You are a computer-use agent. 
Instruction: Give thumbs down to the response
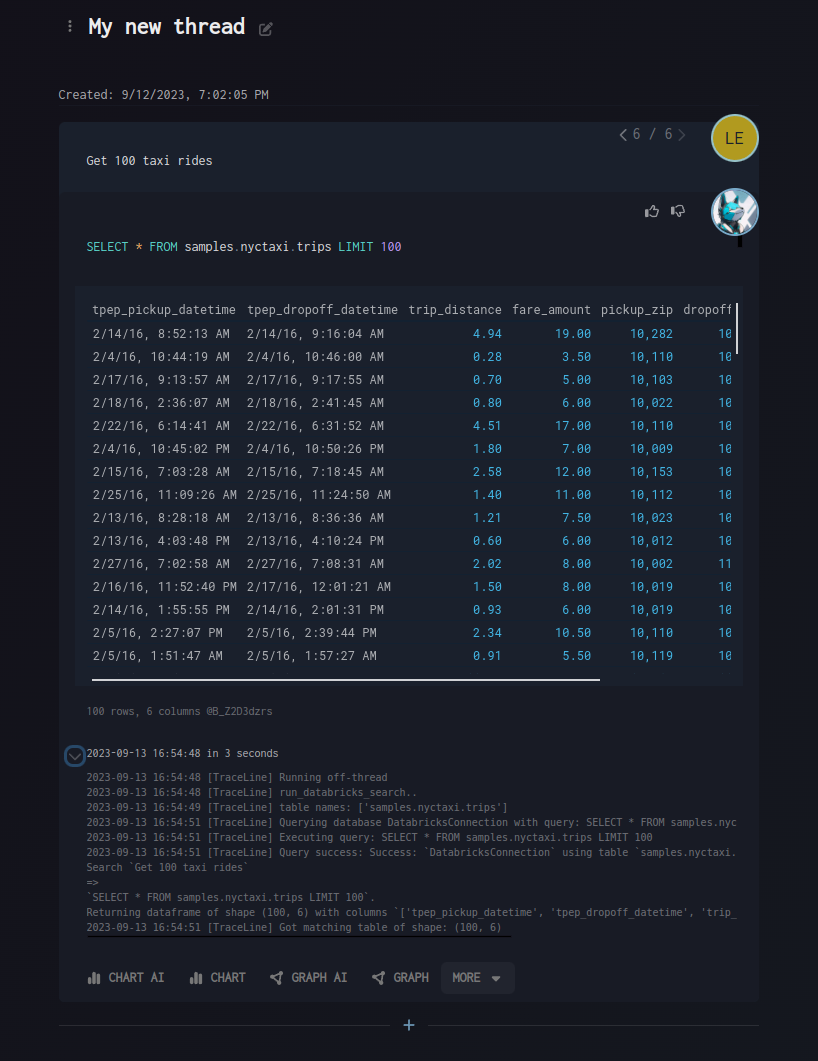pyautogui.click(x=678, y=212)
